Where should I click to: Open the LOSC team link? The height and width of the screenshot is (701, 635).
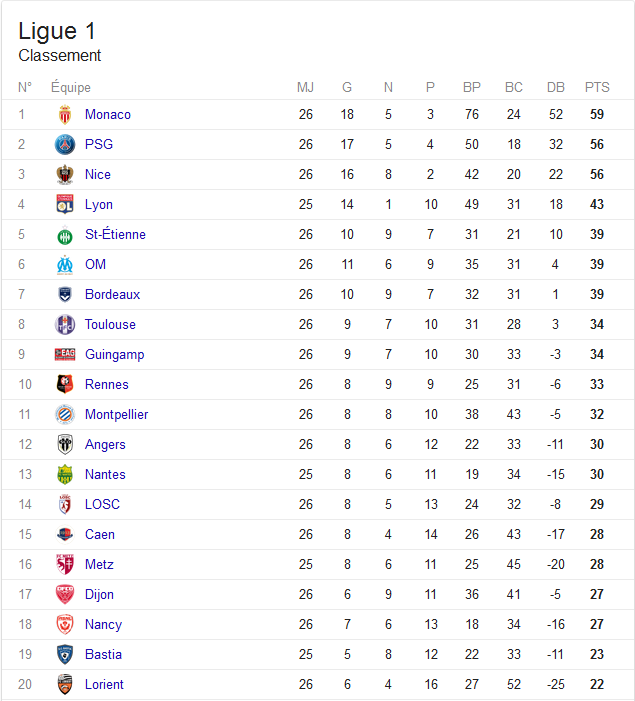pyautogui.click(x=102, y=504)
